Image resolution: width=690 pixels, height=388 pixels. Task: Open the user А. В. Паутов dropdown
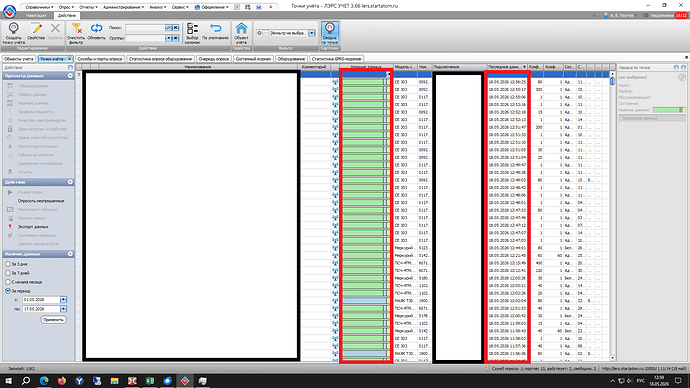point(620,15)
